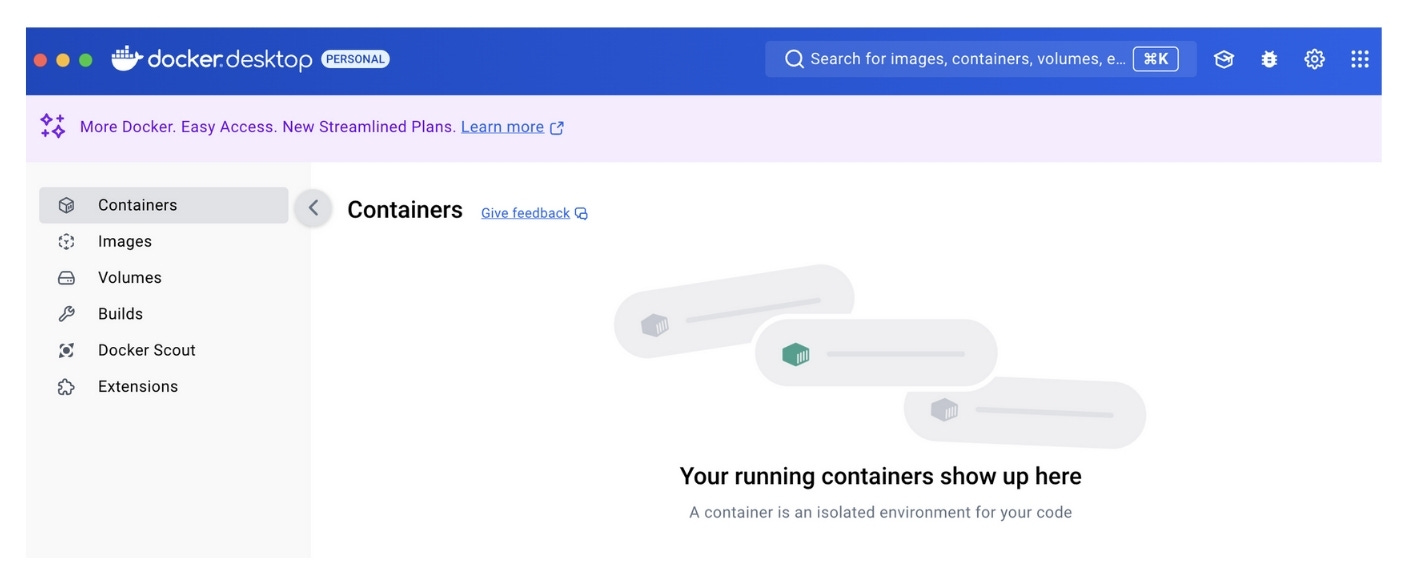The image size is (1408, 587).
Task: Click the Give feedback link
Action: [x=525, y=213]
